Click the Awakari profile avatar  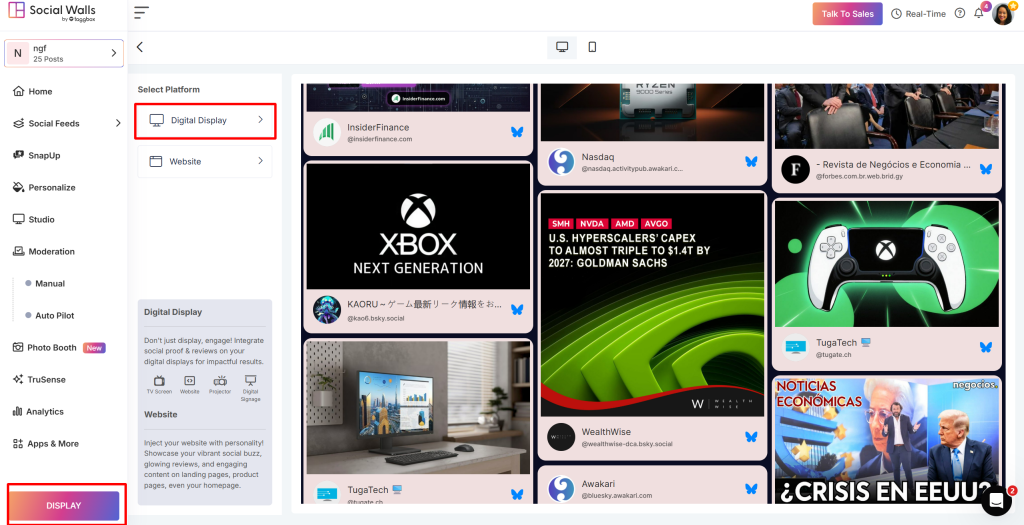[x=561, y=489]
